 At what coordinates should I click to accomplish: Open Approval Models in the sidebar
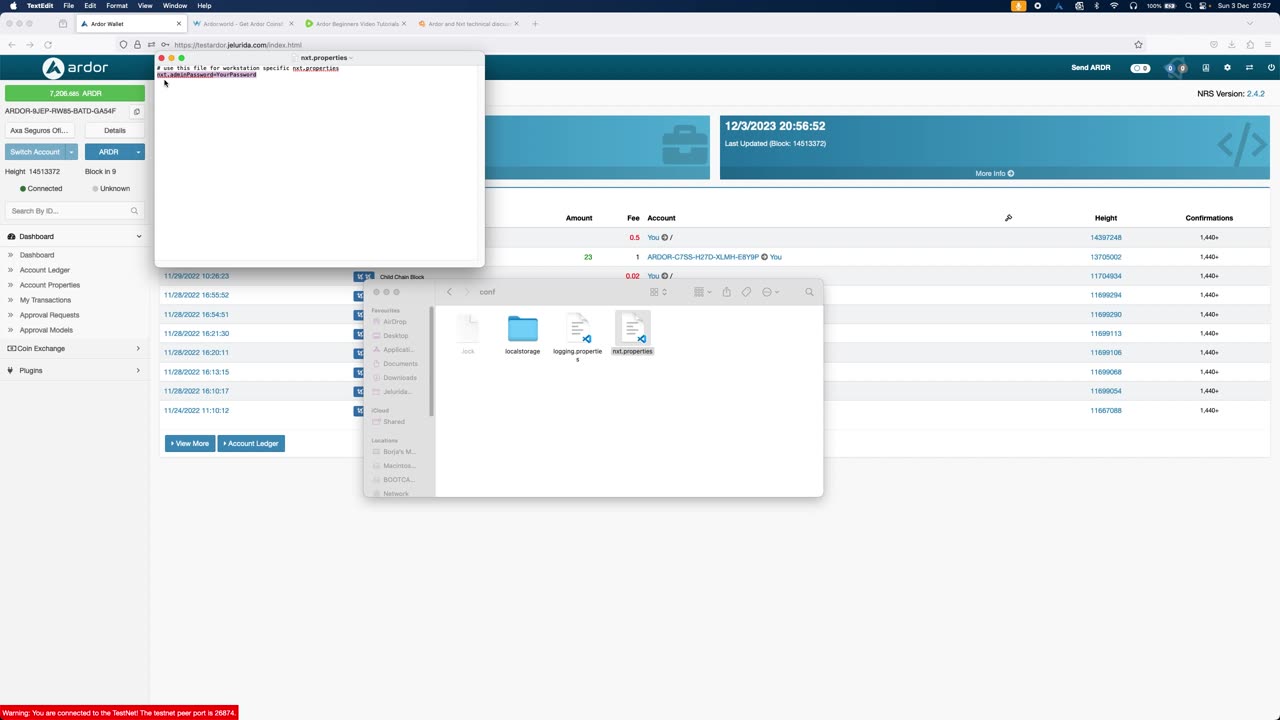click(x=46, y=330)
